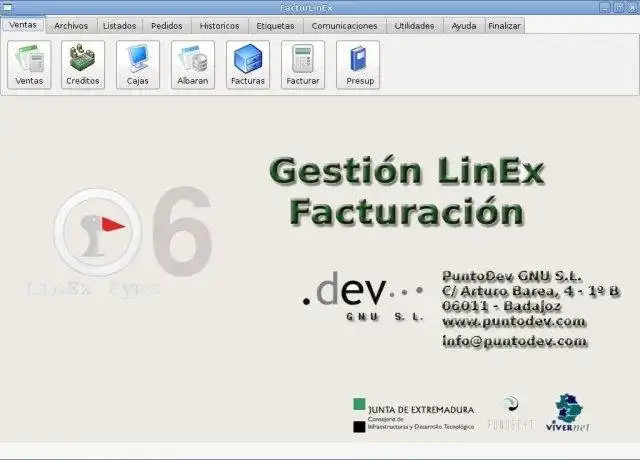Click the Finalizar tab

[x=504, y=26]
